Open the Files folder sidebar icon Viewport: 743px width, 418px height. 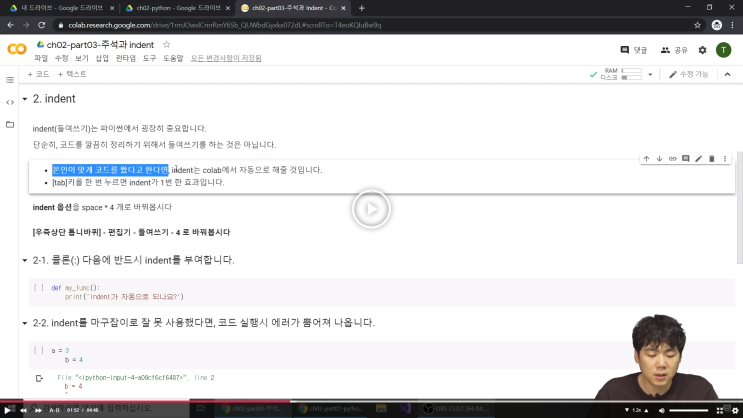pos(10,125)
